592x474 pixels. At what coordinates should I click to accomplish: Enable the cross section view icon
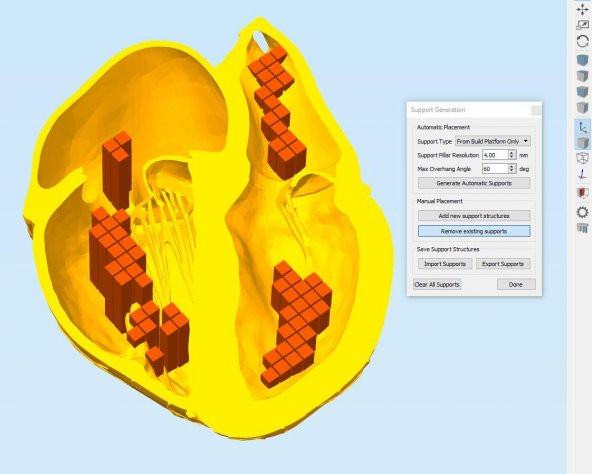[x=583, y=193]
